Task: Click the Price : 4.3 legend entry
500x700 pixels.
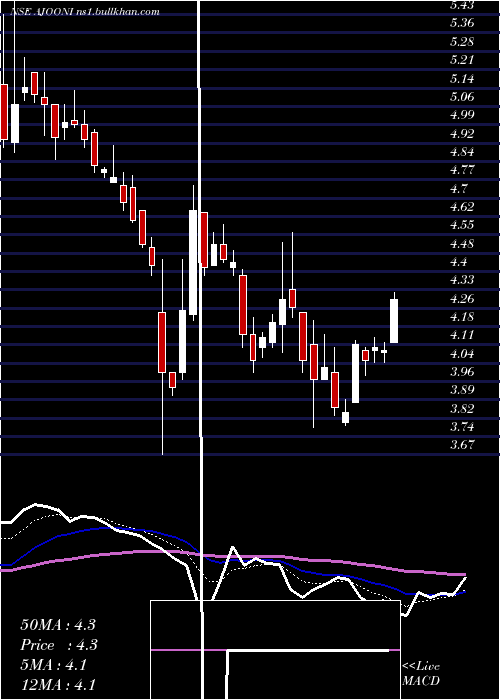Action: pos(59,645)
